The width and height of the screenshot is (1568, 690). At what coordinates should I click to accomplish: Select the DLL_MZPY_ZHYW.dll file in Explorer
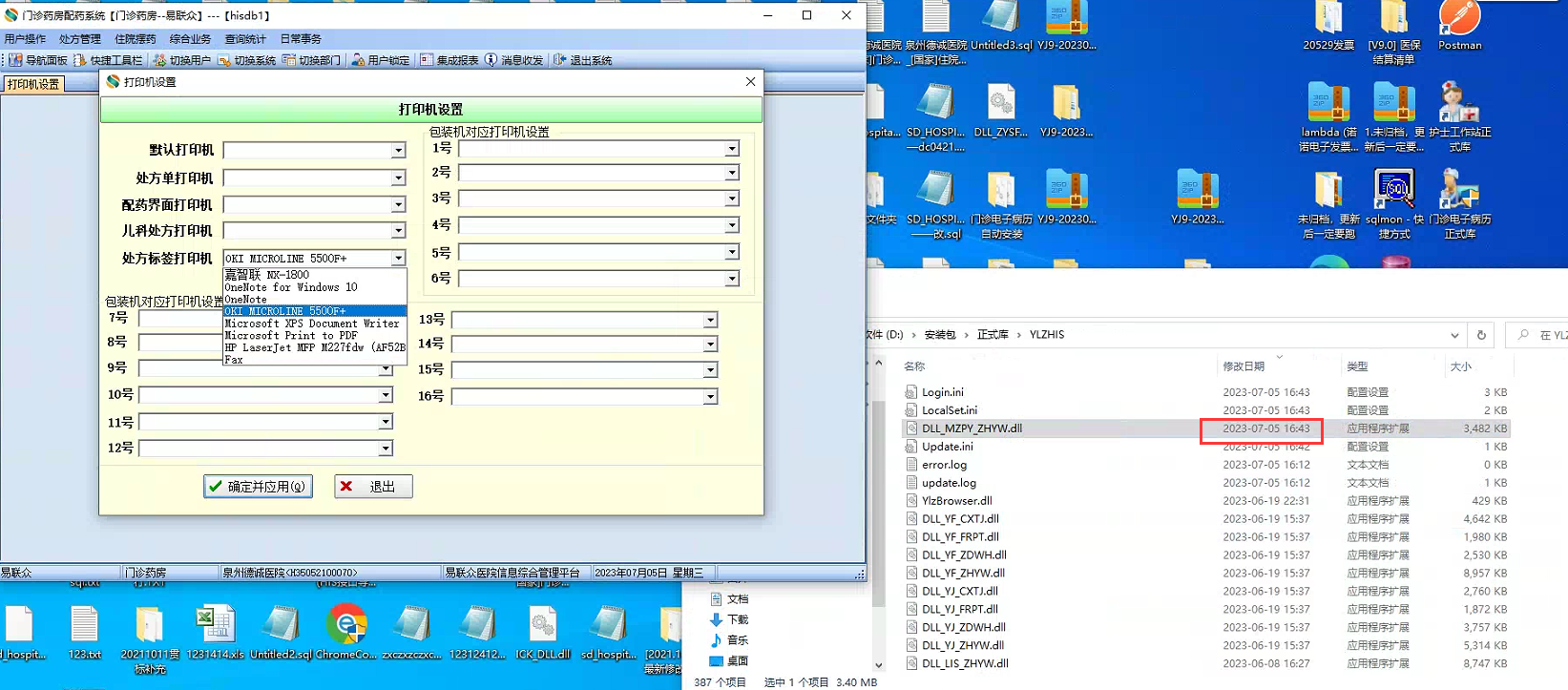[x=1206, y=429]
